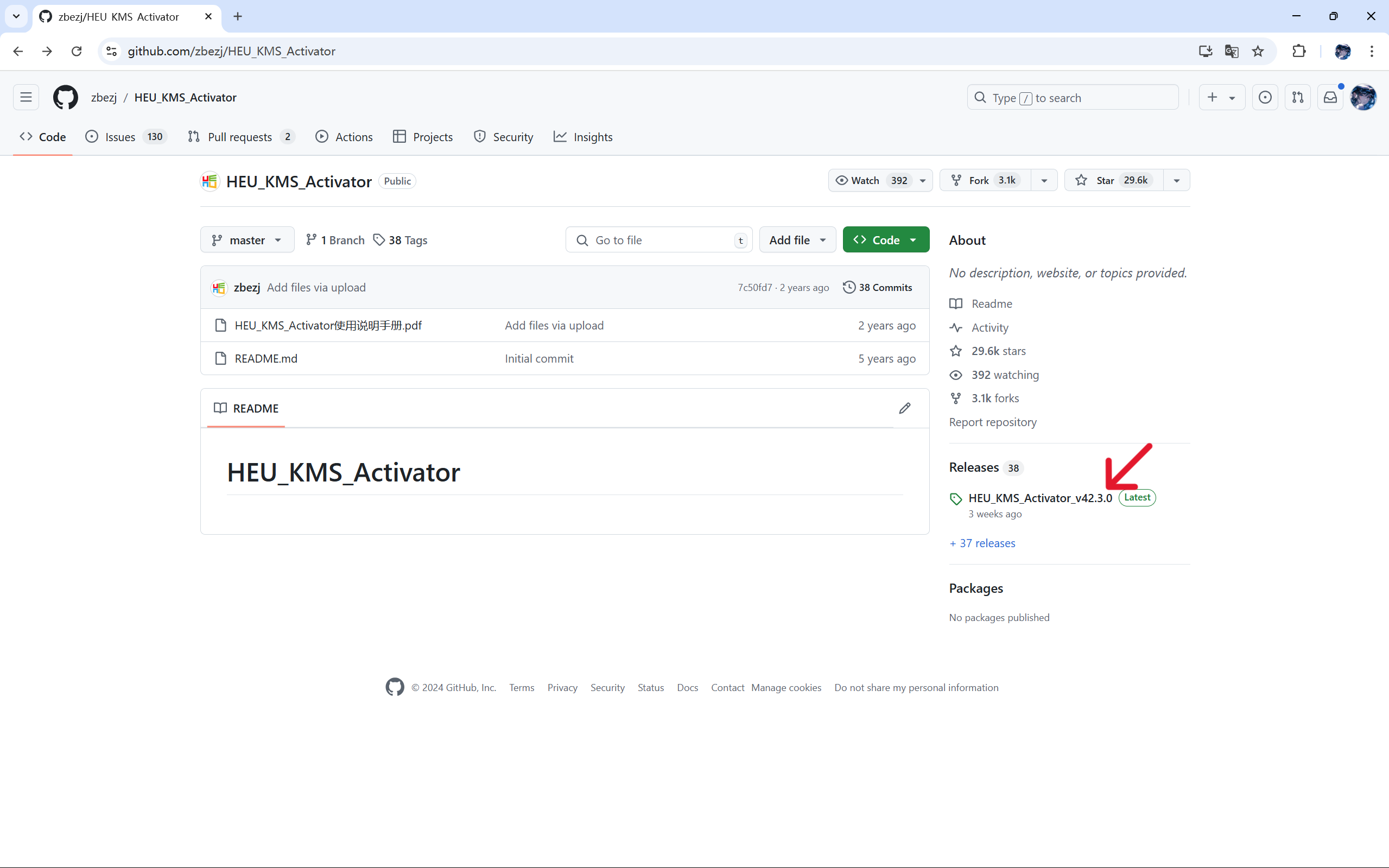Open Chrome extensions puzzle icon
This screenshot has width=1389, height=868.
tap(1299, 51)
